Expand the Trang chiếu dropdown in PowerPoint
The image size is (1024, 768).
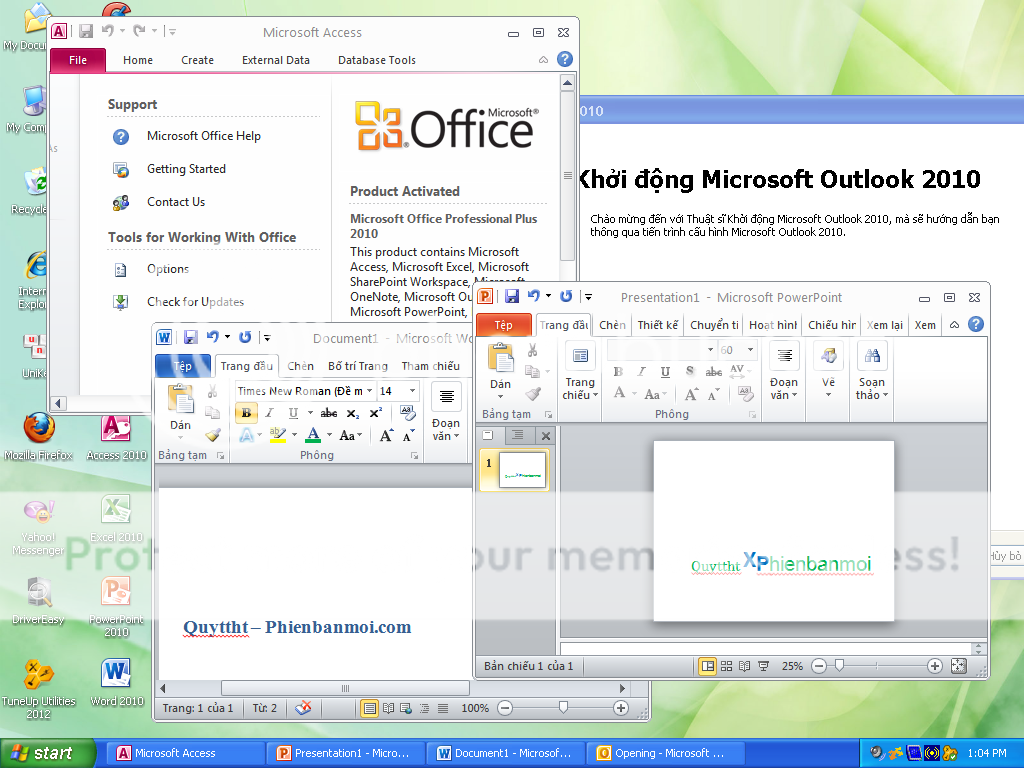(x=580, y=389)
